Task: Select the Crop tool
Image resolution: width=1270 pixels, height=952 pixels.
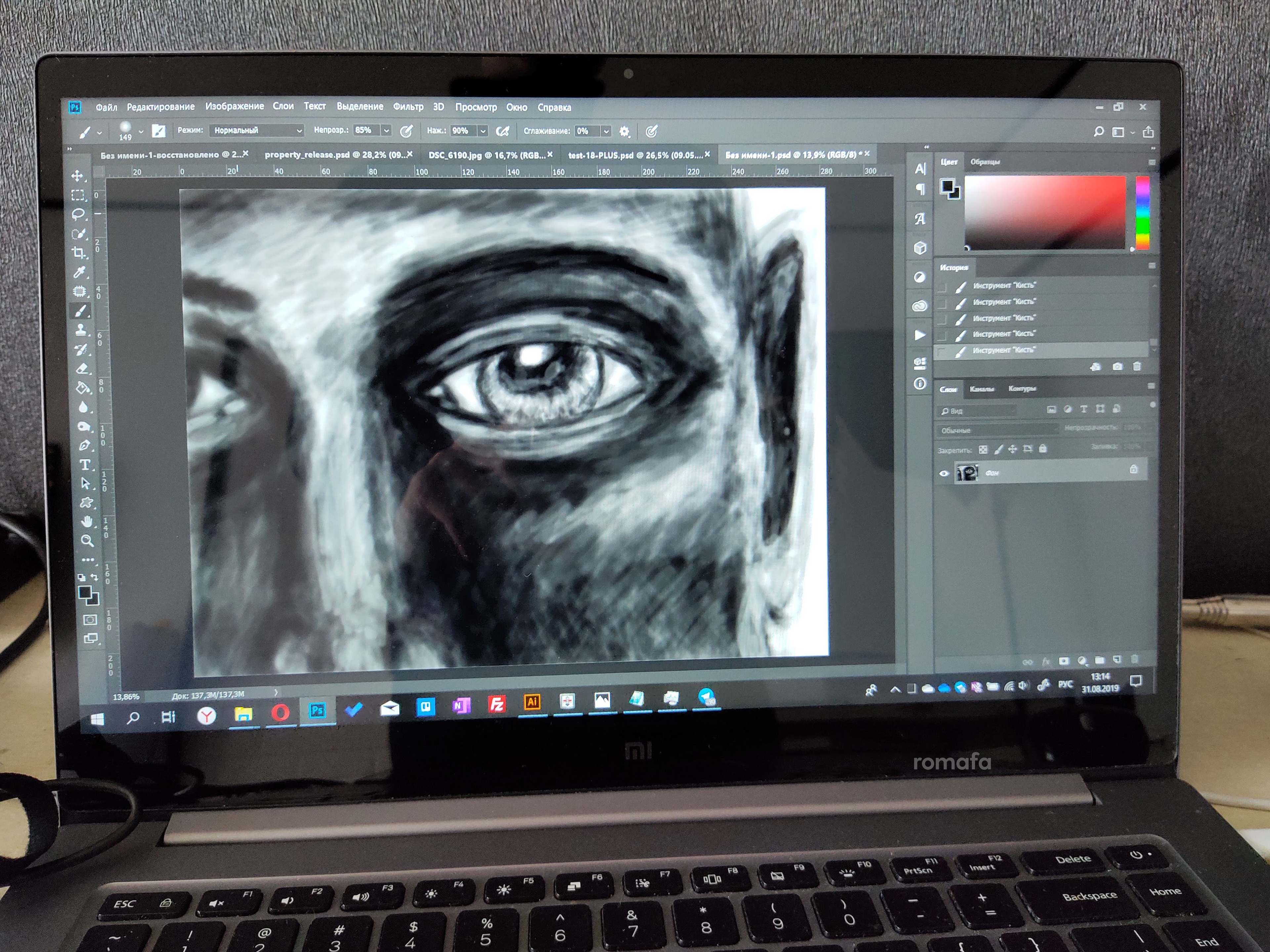Action: (79, 253)
